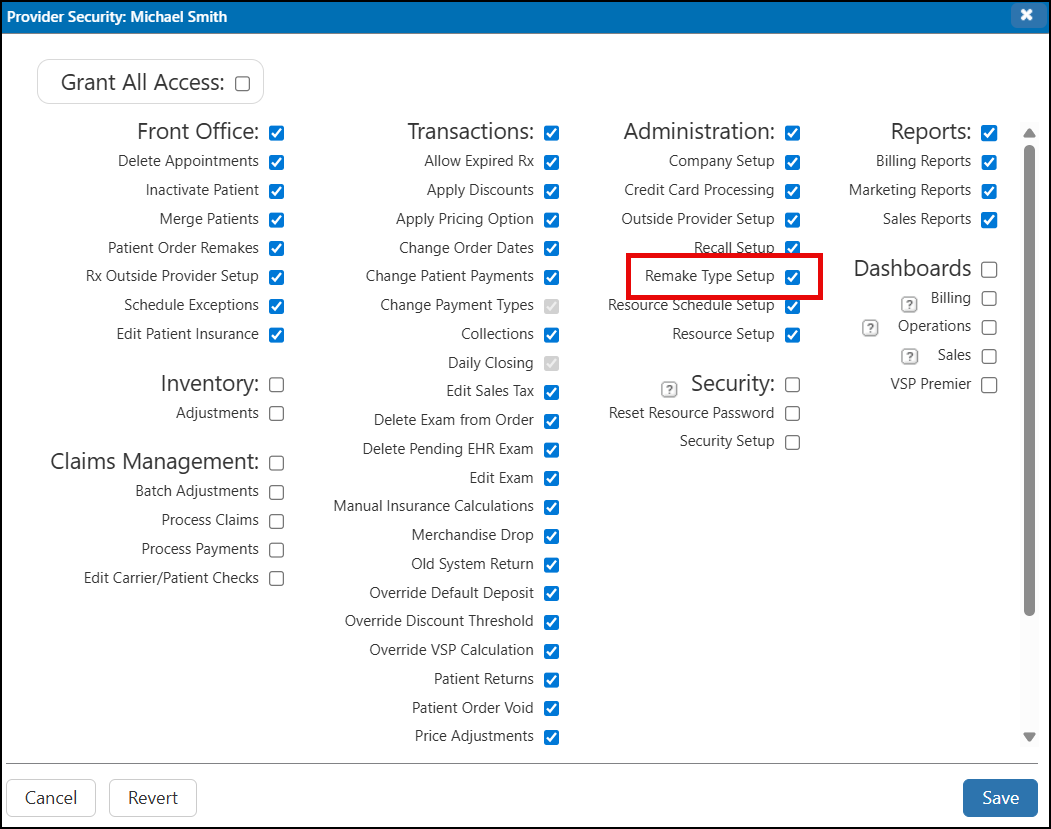Uncheck the Remake Type Setup checkbox
1051x829 pixels.
[792, 277]
